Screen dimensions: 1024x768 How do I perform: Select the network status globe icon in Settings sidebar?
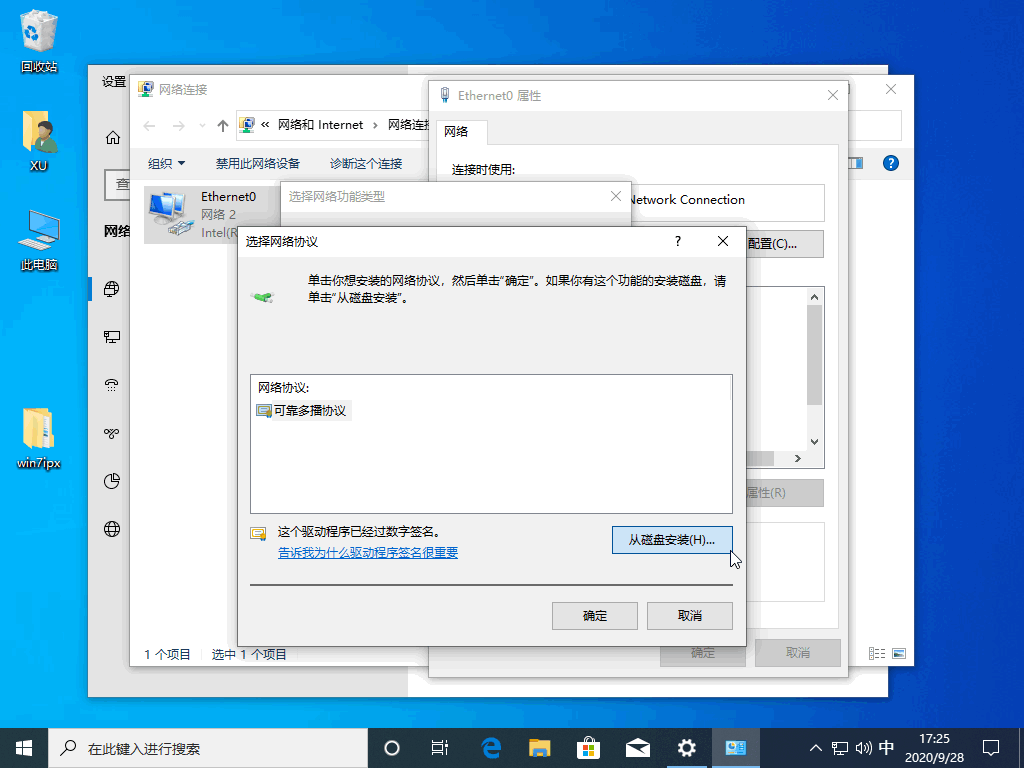(x=112, y=288)
